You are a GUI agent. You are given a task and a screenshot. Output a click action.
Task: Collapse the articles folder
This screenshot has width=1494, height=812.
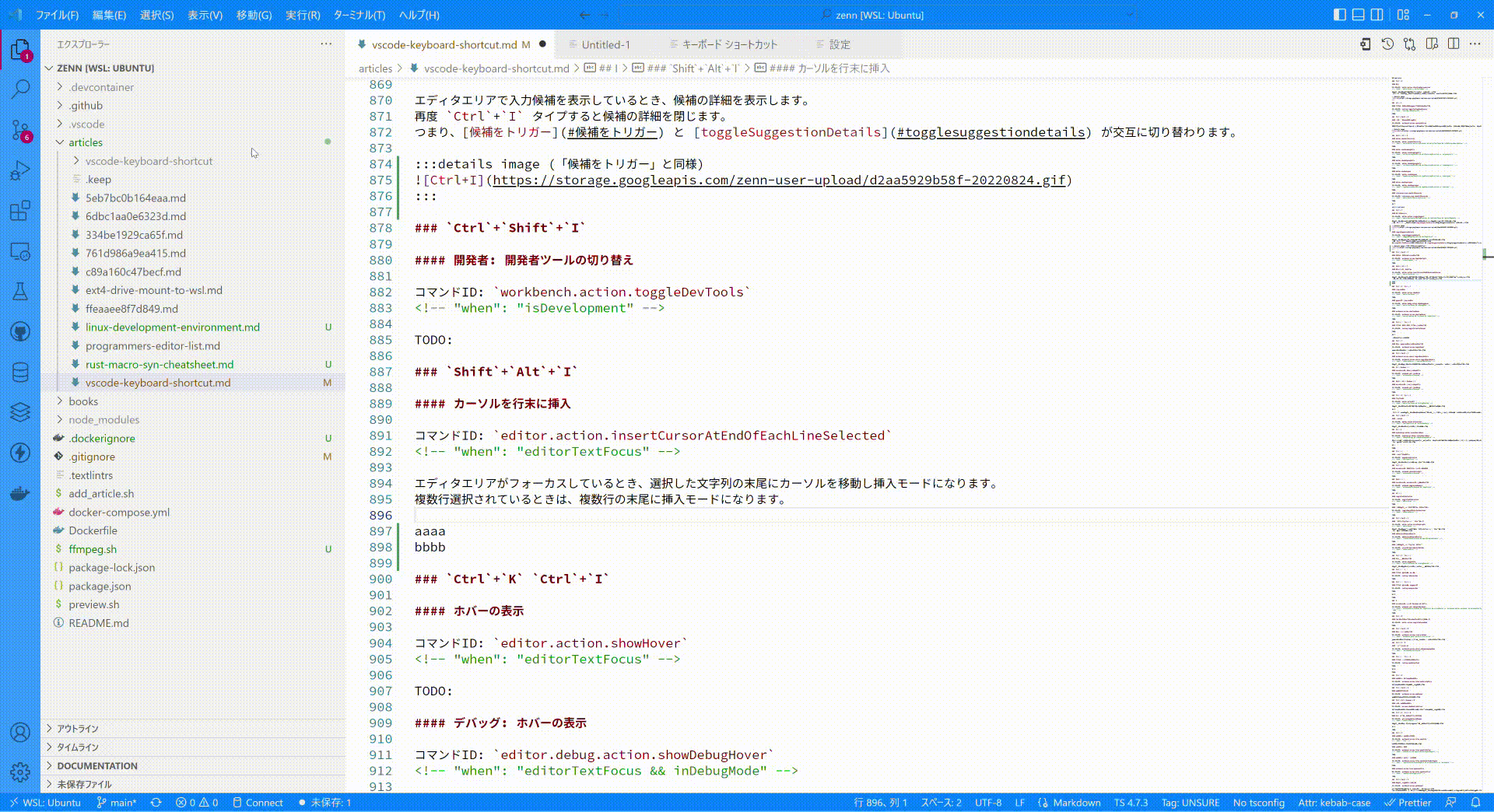click(86, 142)
